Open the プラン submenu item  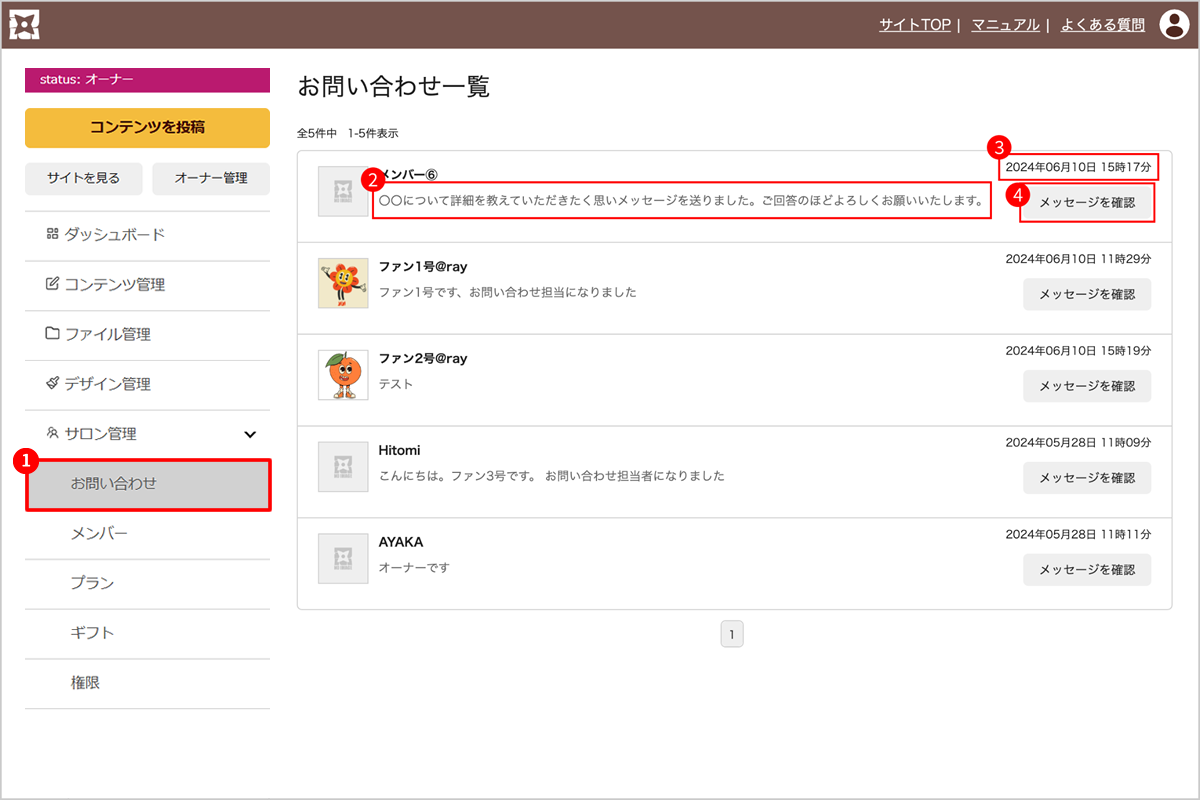(x=92, y=583)
